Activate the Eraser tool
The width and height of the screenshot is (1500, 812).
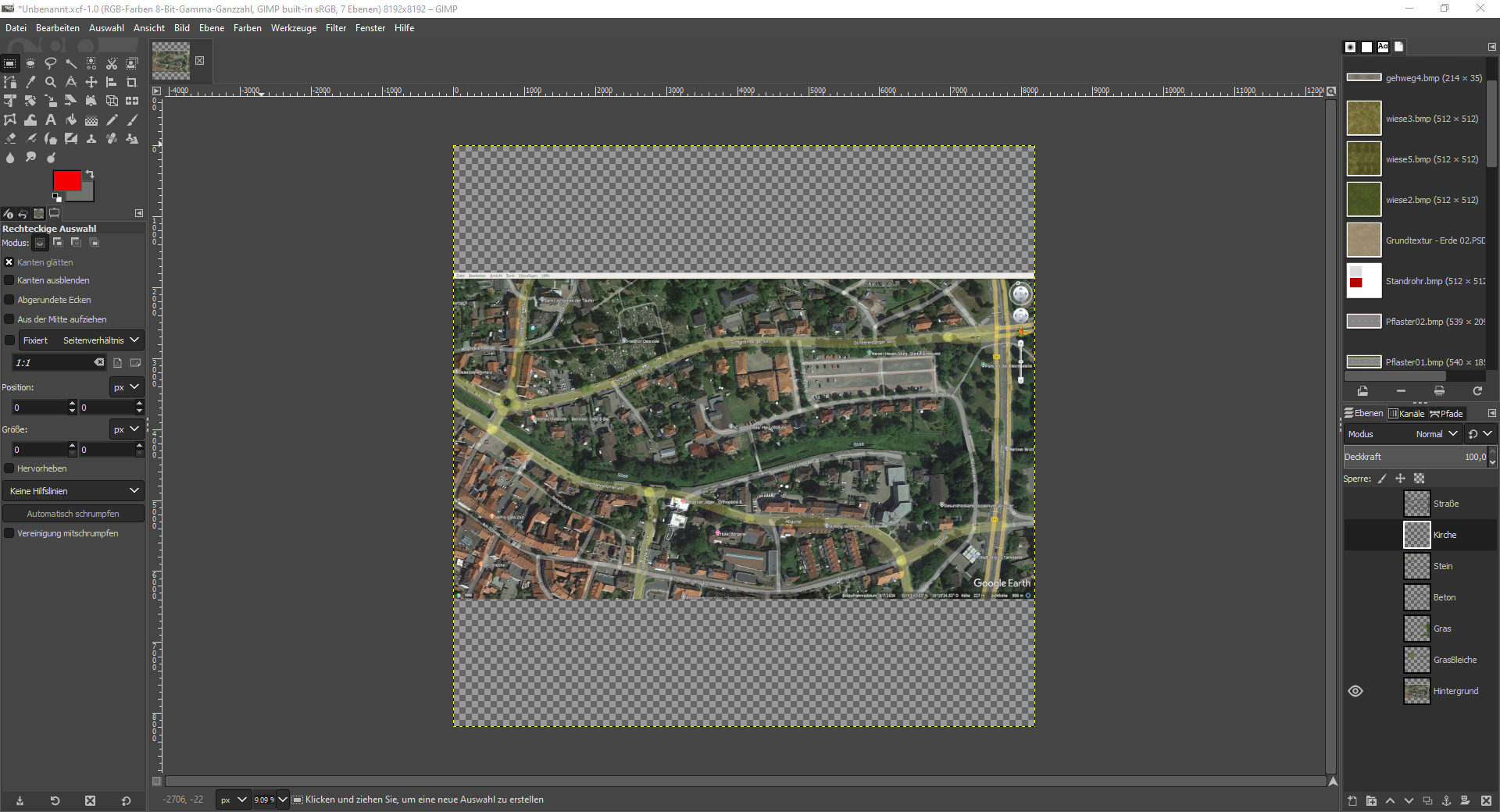[x=10, y=138]
